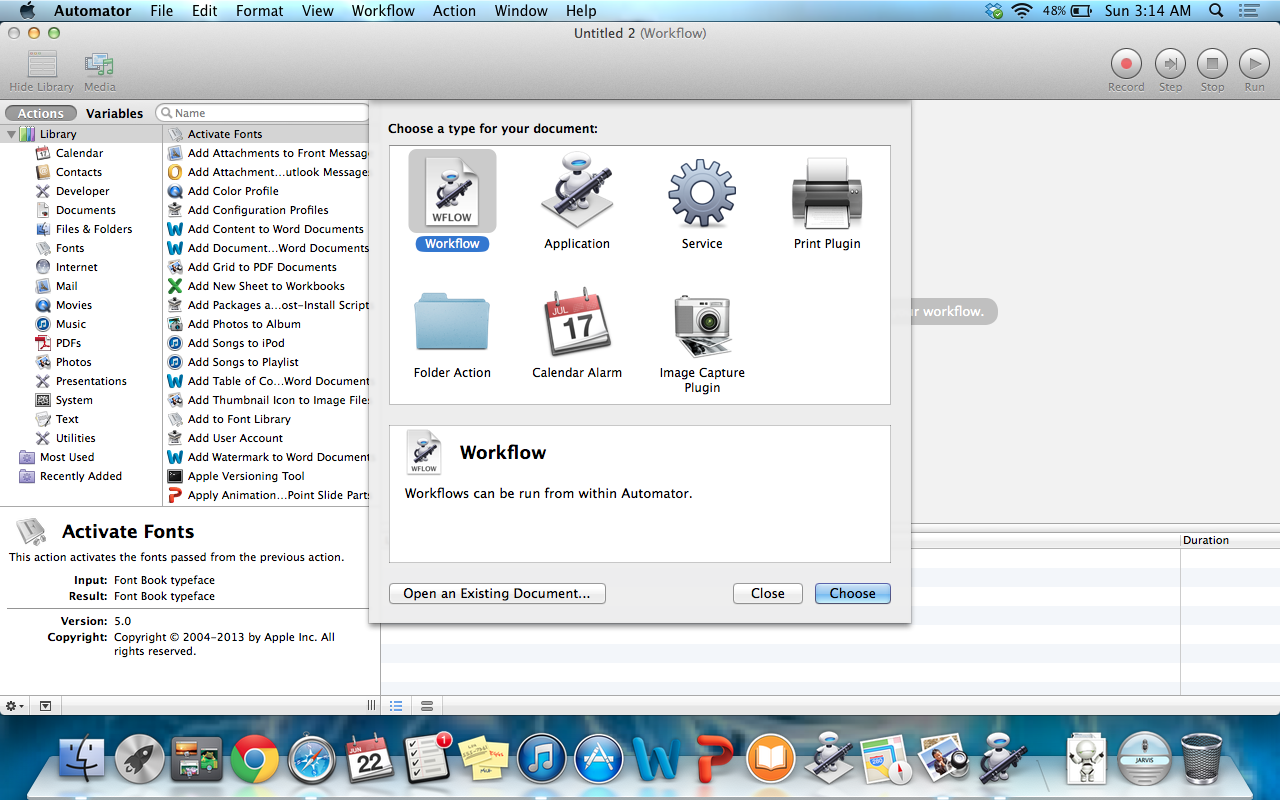Open the Wi-Fi status menu
Viewport: 1280px width, 800px height.
click(1021, 11)
